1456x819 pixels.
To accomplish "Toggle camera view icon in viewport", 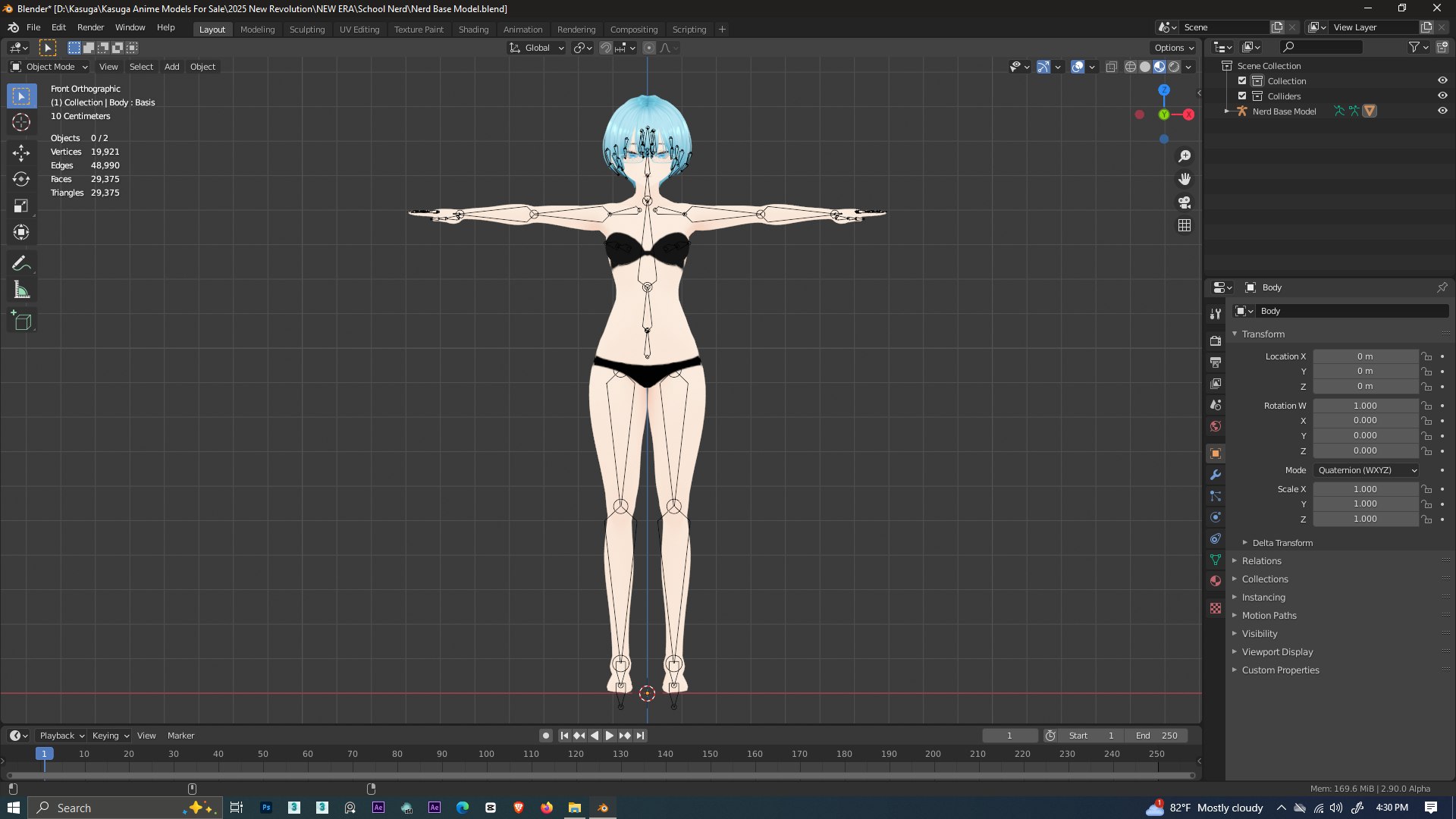I will tap(1185, 202).
